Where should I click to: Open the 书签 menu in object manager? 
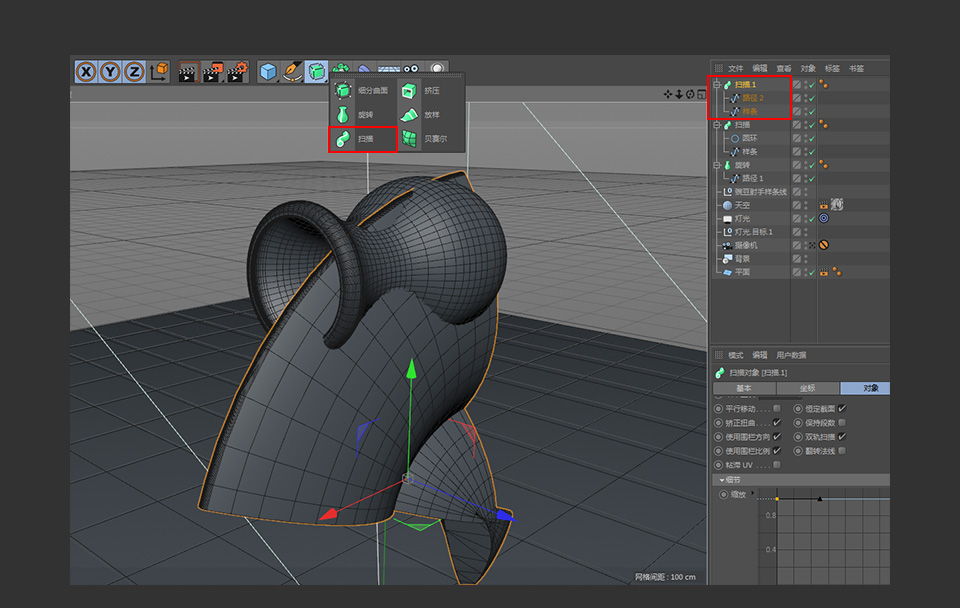tap(857, 69)
